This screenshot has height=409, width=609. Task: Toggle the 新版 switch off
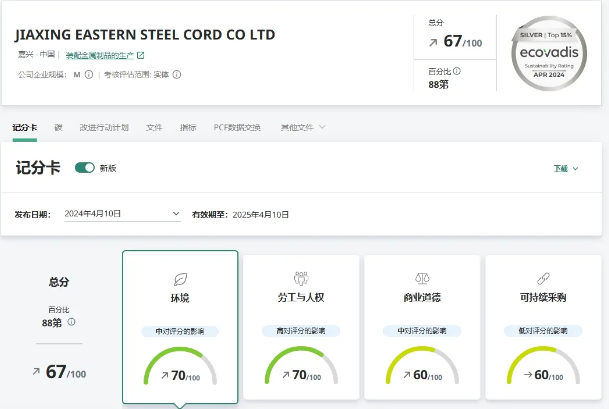tap(85, 168)
